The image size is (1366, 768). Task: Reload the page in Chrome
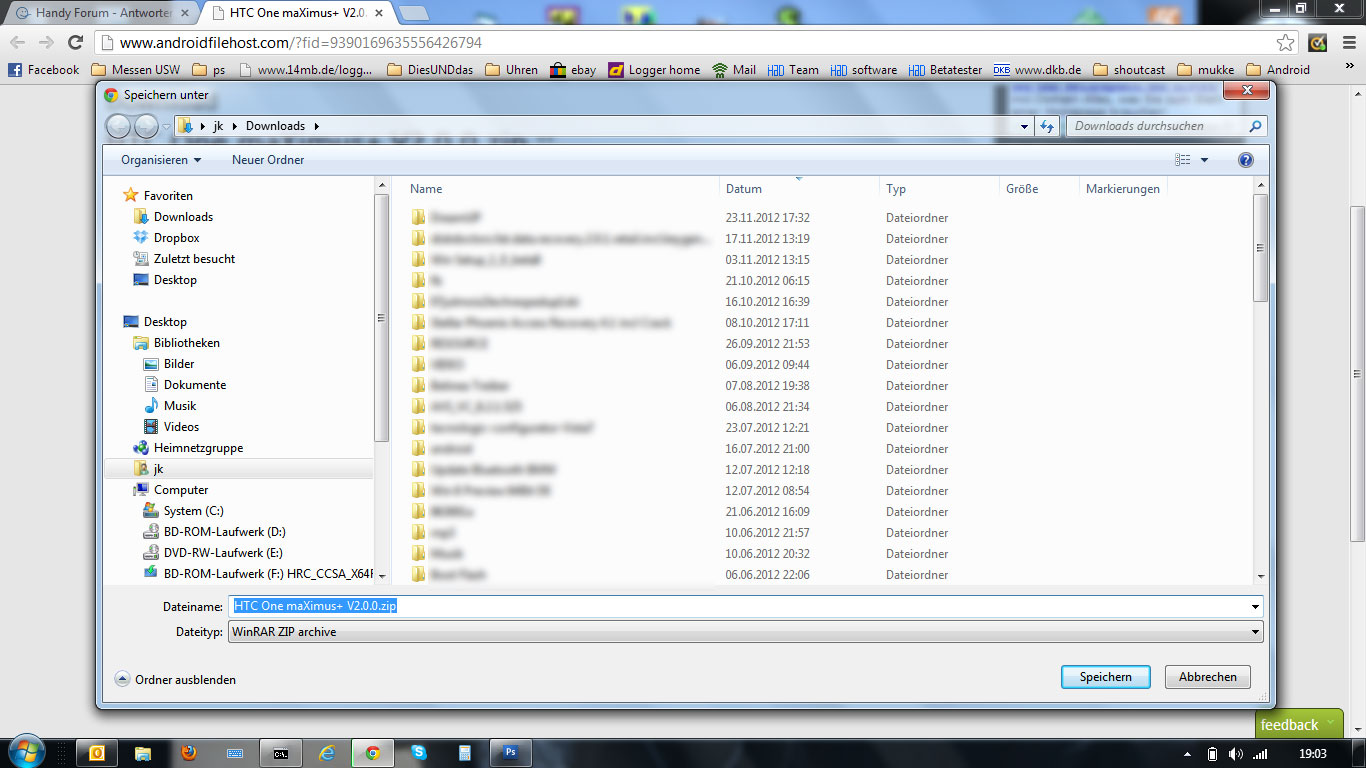75,42
